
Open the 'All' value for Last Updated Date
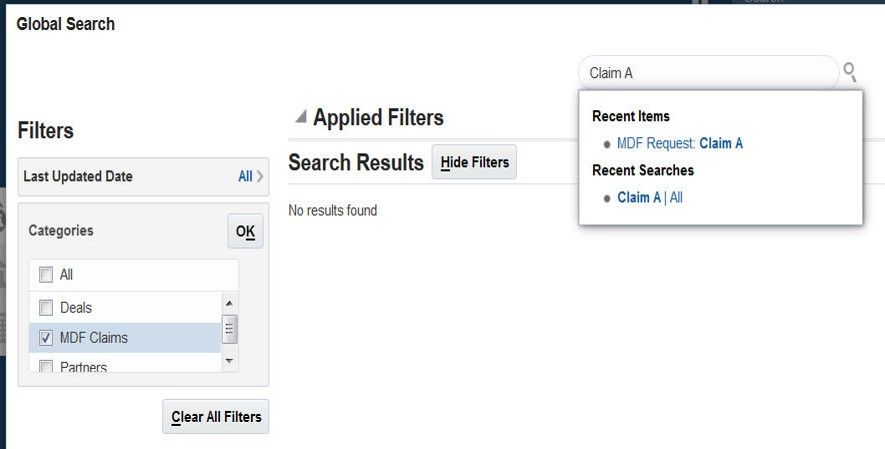pos(245,177)
